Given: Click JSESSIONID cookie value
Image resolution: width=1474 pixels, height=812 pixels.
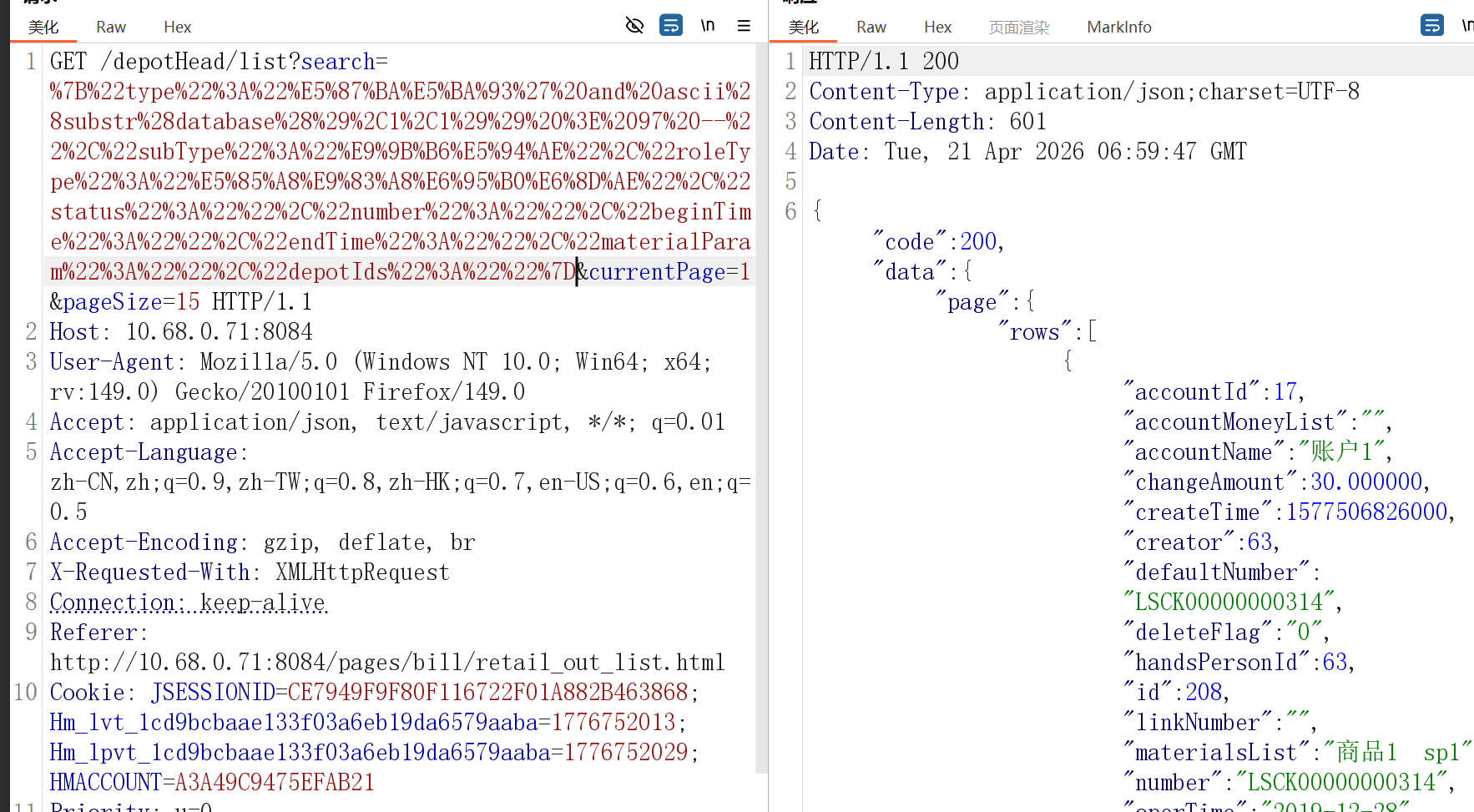Looking at the screenshot, I should coord(487,693).
